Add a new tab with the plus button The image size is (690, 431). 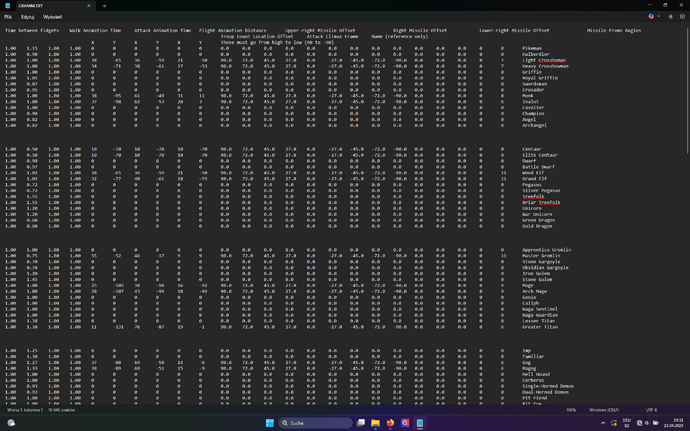pyautogui.click(x=104, y=6)
